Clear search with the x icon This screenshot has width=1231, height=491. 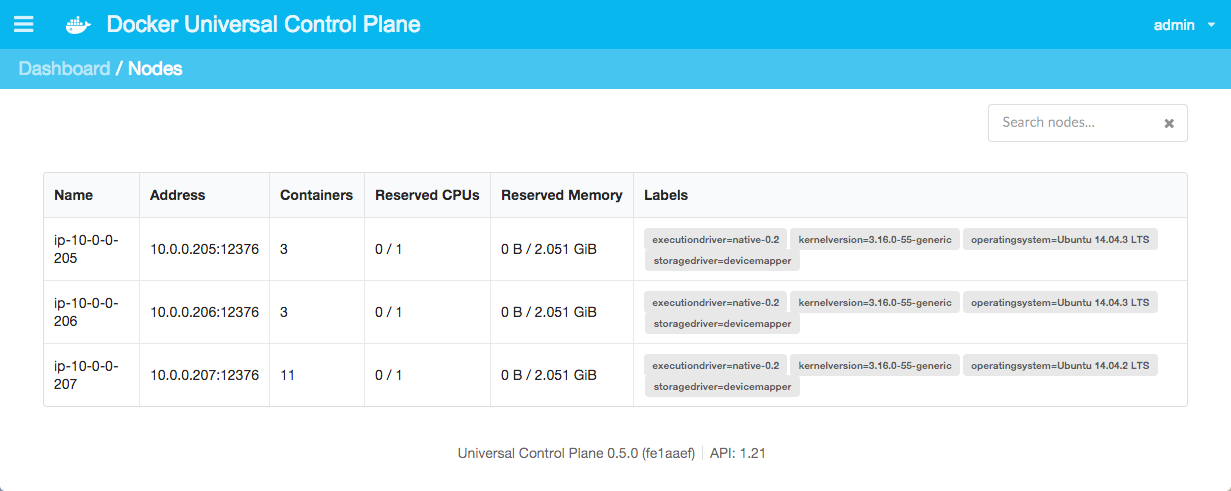point(1169,123)
